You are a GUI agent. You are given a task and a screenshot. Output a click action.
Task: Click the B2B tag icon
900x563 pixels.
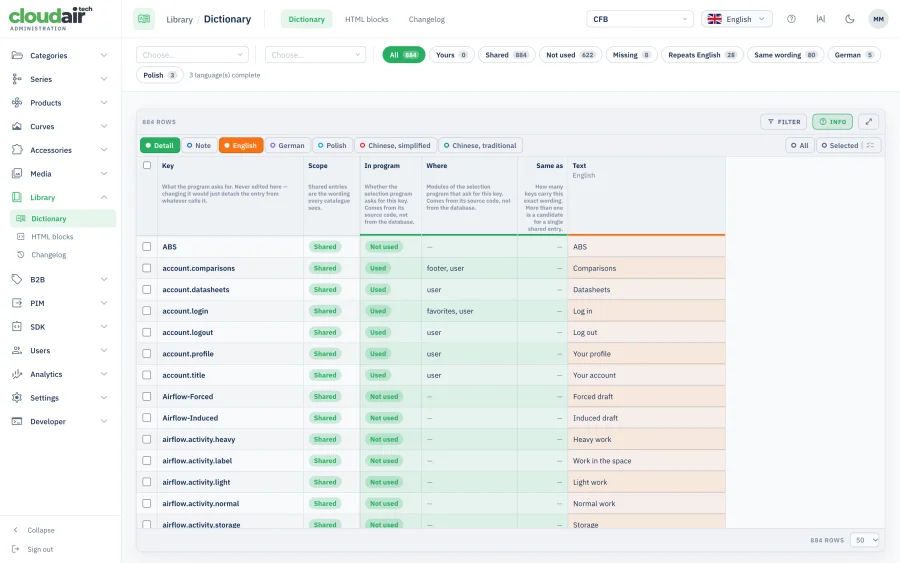coord(17,279)
